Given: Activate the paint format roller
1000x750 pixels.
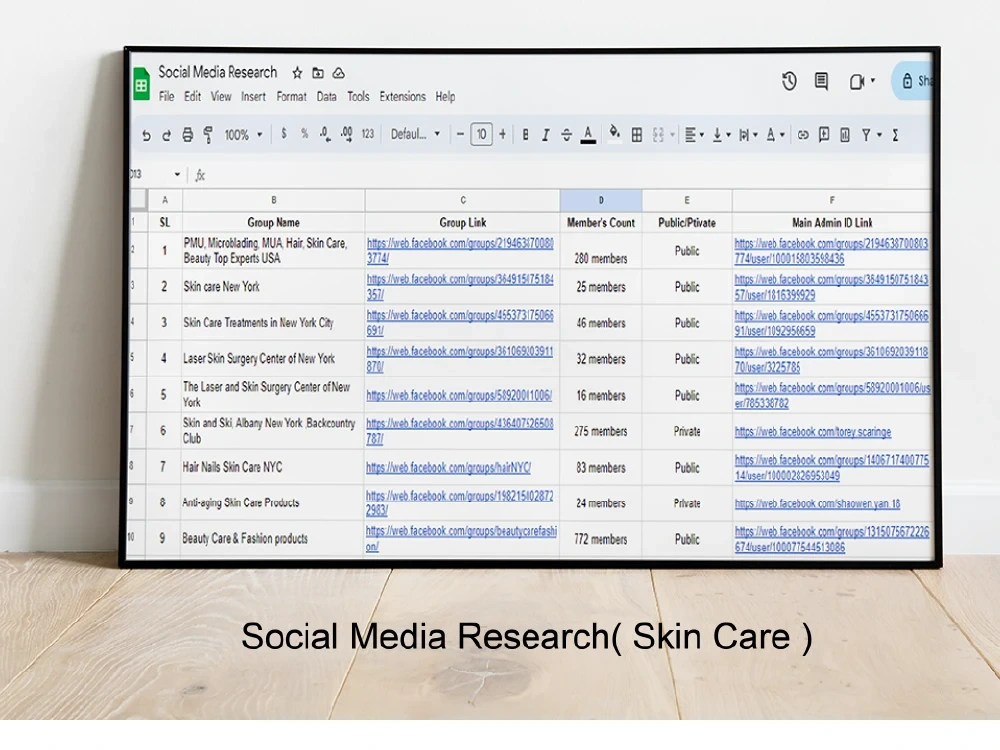Looking at the screenshot, I should (208, 135).
